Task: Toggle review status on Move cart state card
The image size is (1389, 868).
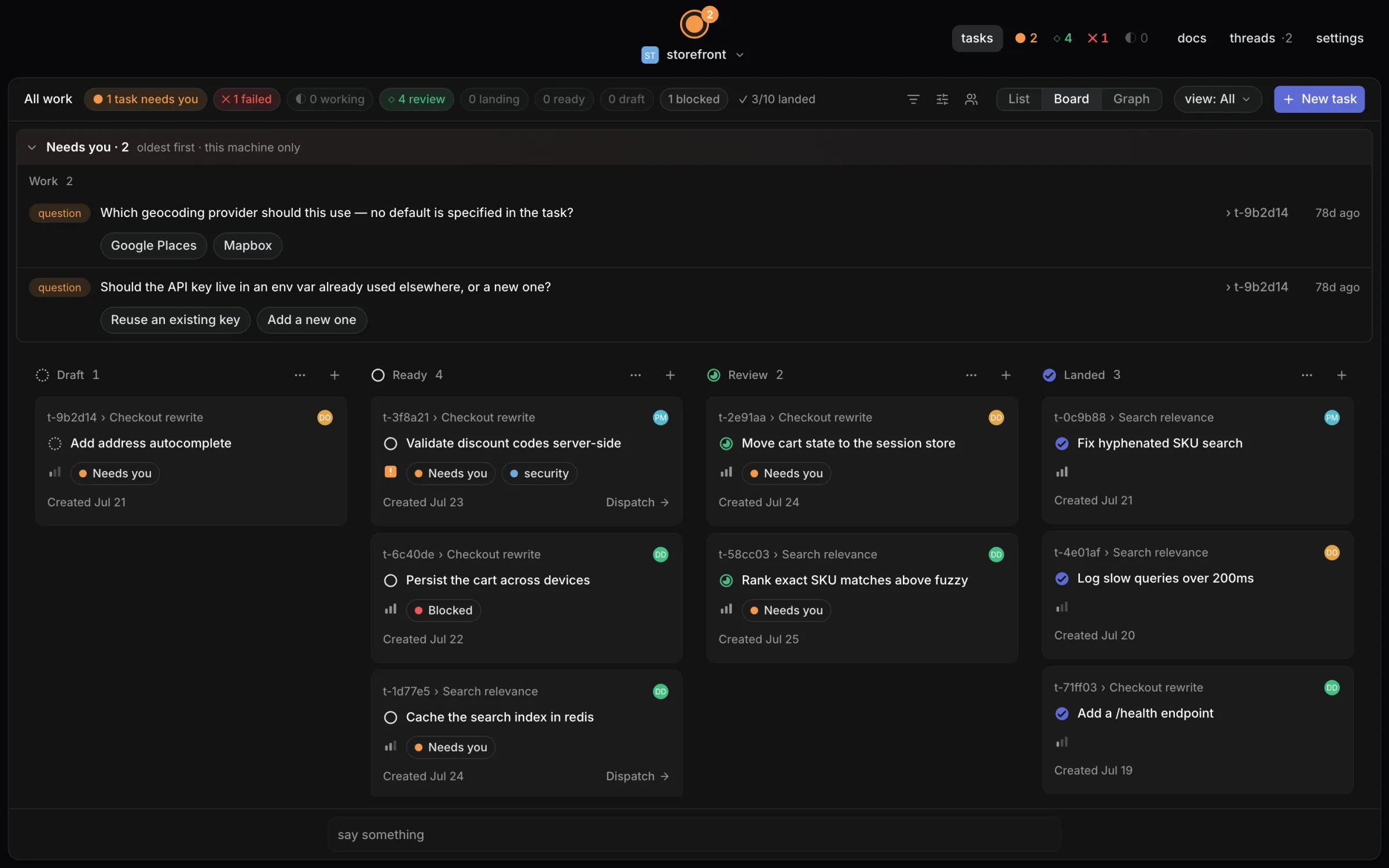Action: click(726, 443)
